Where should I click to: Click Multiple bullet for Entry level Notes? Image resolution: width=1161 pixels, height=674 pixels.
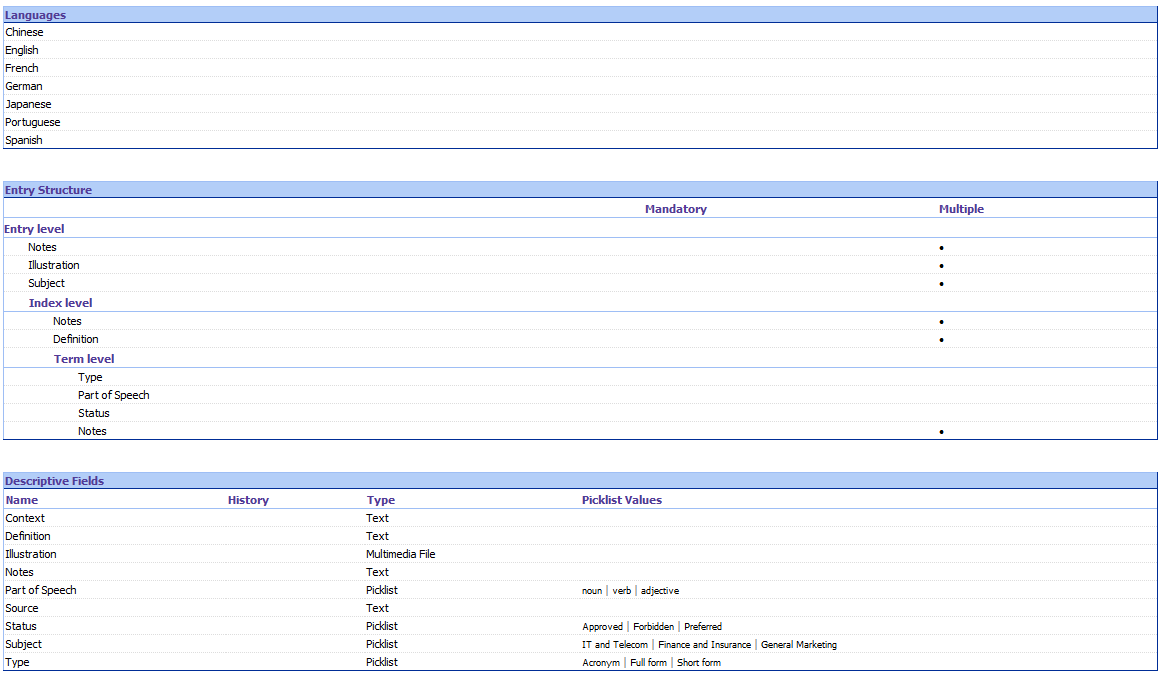point(941,248)
